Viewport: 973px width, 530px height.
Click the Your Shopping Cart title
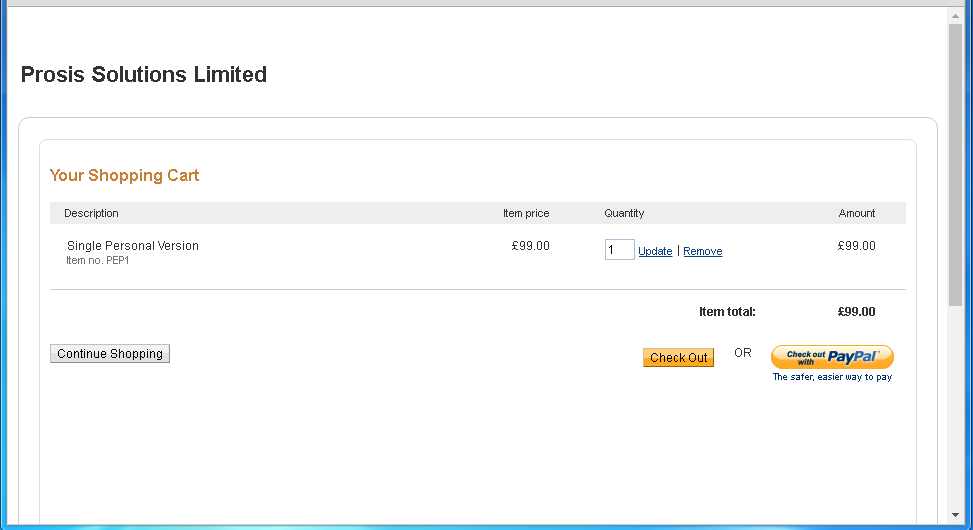[124, 176]
